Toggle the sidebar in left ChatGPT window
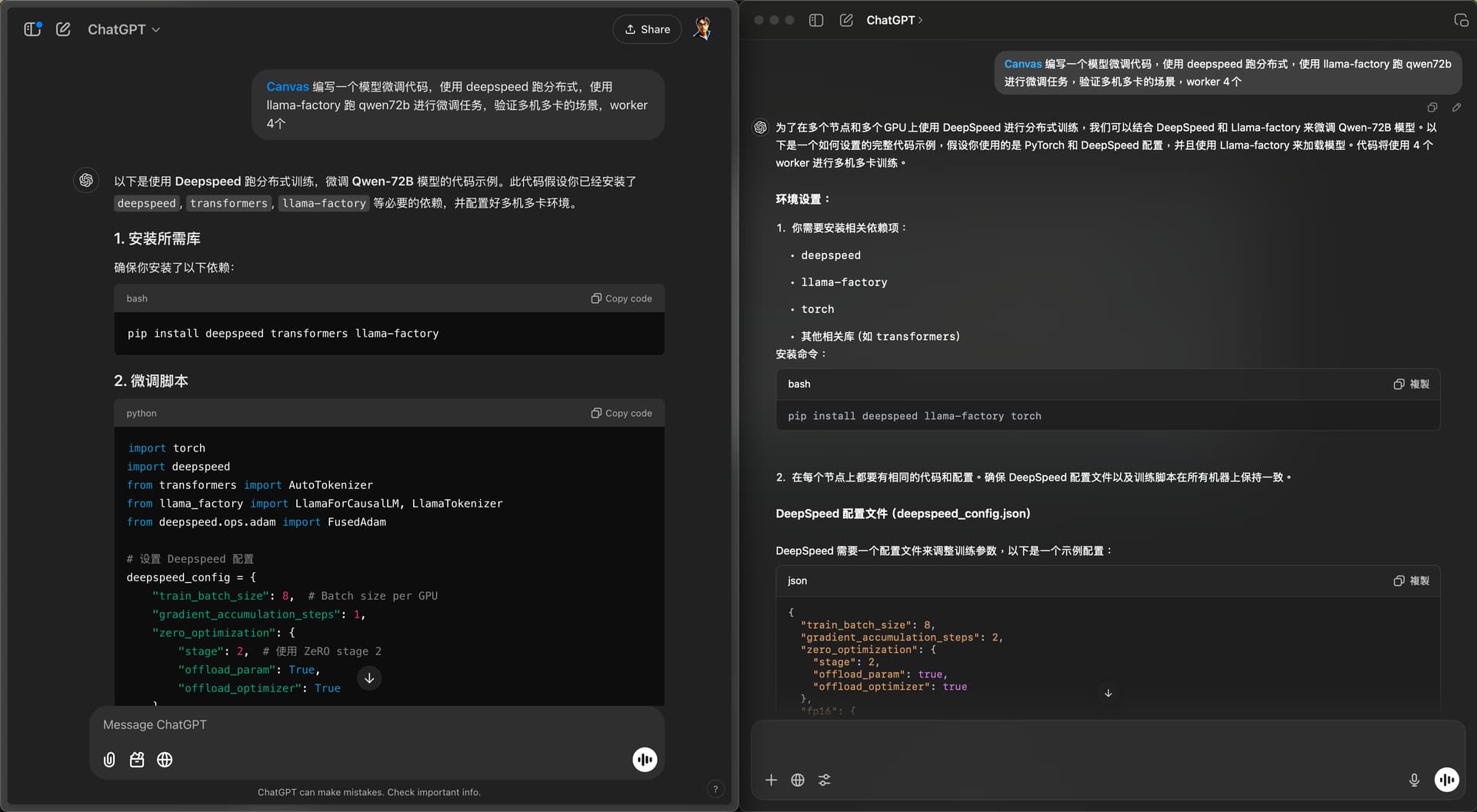The width and height of the screenshot is (1477, 812). coord(32,29)
